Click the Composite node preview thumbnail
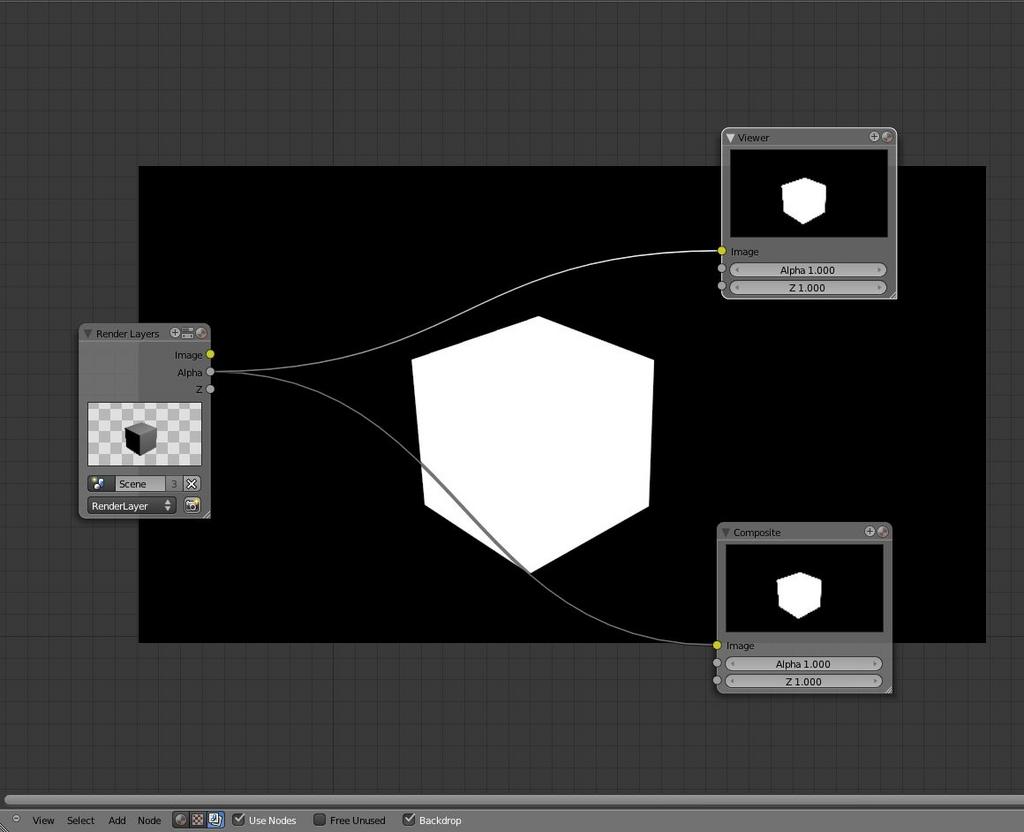This screenshot has width=1024, height=832. (x=804, y=588)
